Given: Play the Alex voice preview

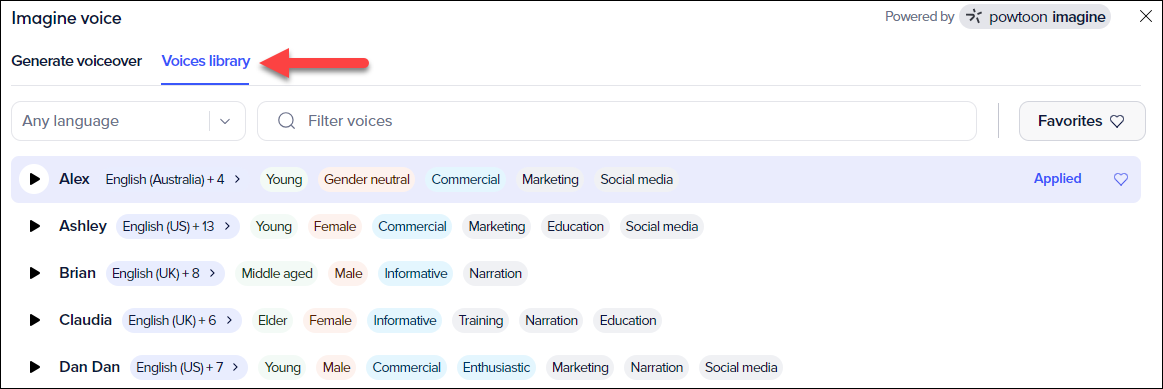Looking at the screenshot, I should point(34,179).
